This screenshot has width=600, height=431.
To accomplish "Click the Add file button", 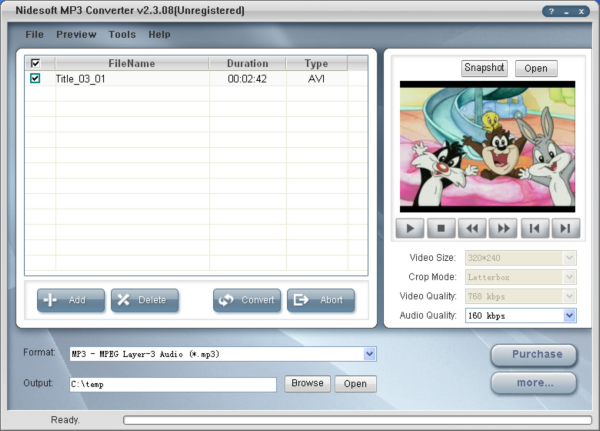I will (x=70, y=300).
